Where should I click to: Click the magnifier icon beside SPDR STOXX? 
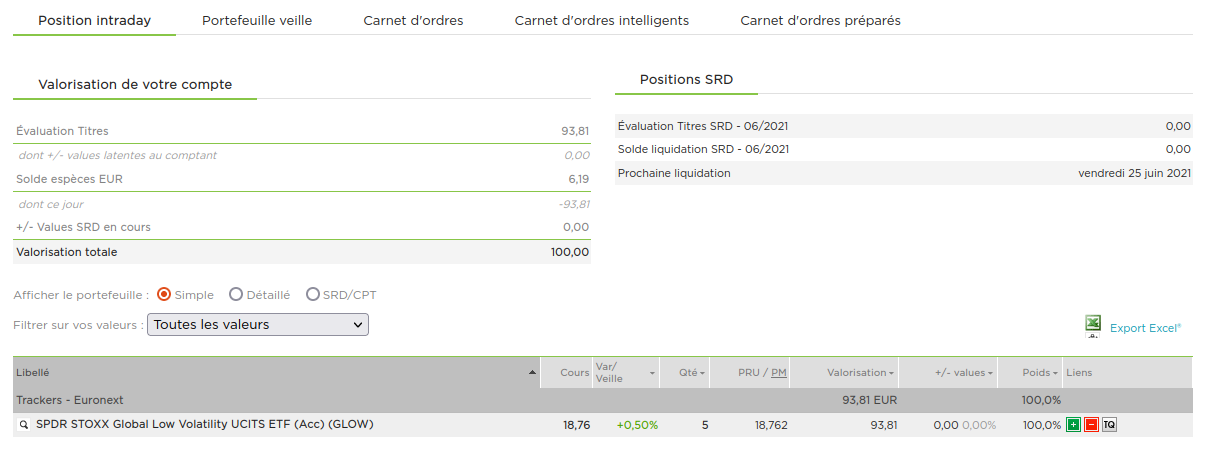(x=24, y=425)
